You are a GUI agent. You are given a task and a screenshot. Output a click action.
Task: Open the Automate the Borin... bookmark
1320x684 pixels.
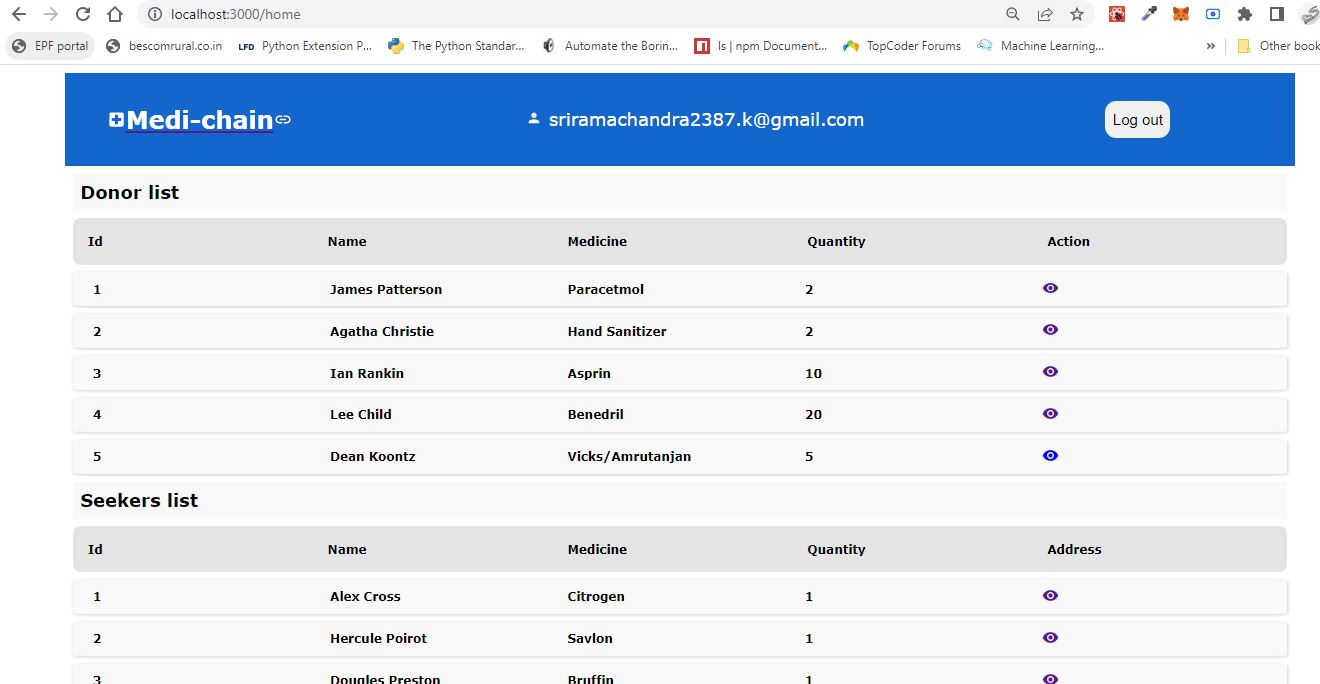pos(610,46)
